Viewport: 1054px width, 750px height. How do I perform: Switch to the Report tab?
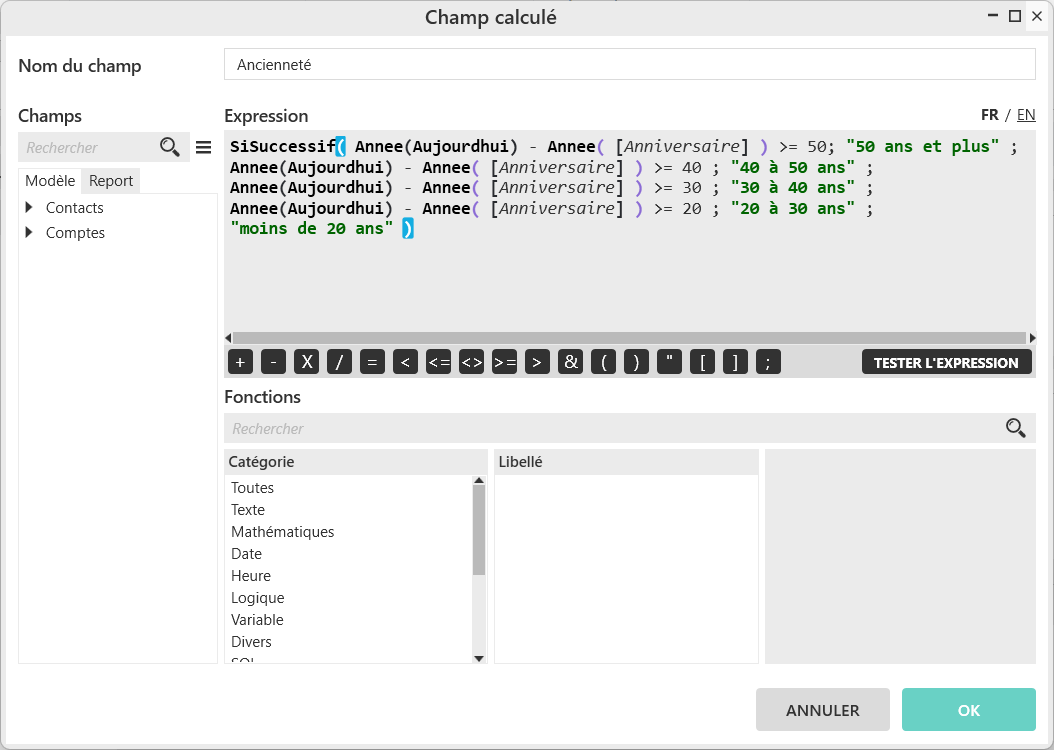pos(111,181)
